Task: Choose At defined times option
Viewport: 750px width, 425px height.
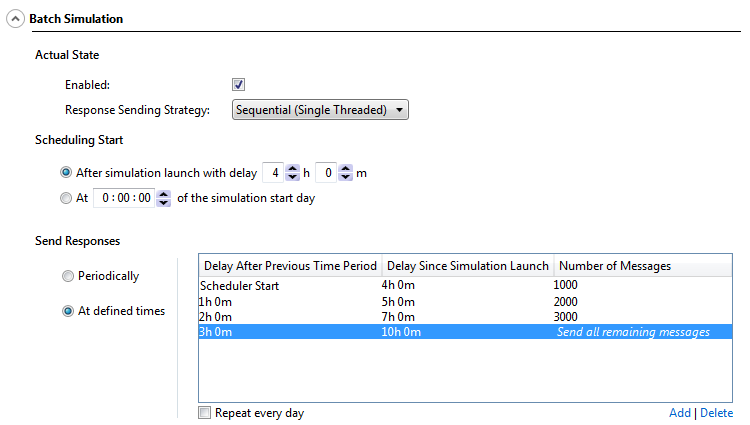Action: click(x=68, y=311)
